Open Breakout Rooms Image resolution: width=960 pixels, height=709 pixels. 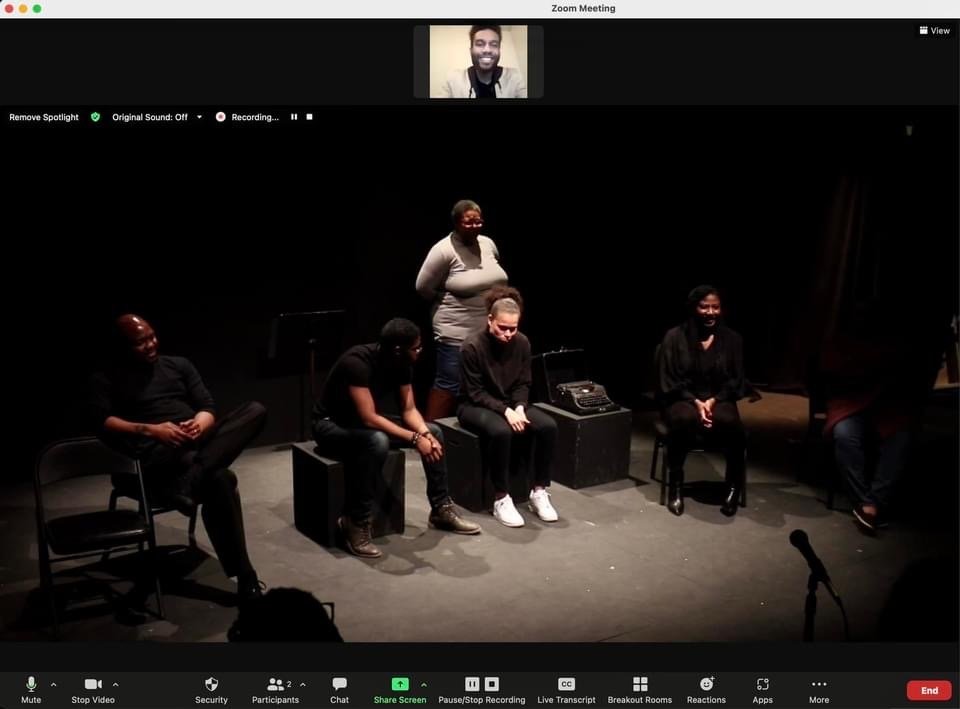[x=640, y=689]
